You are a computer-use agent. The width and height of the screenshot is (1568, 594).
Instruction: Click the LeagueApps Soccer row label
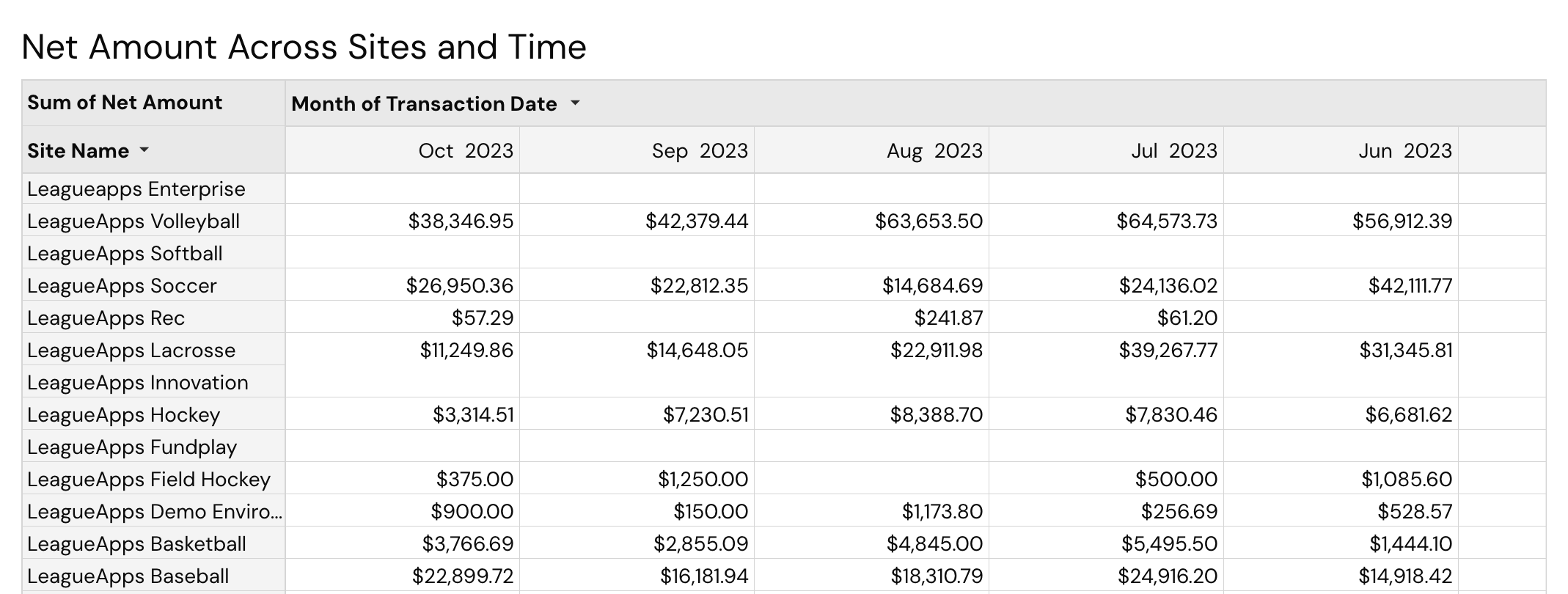point(121,285)
